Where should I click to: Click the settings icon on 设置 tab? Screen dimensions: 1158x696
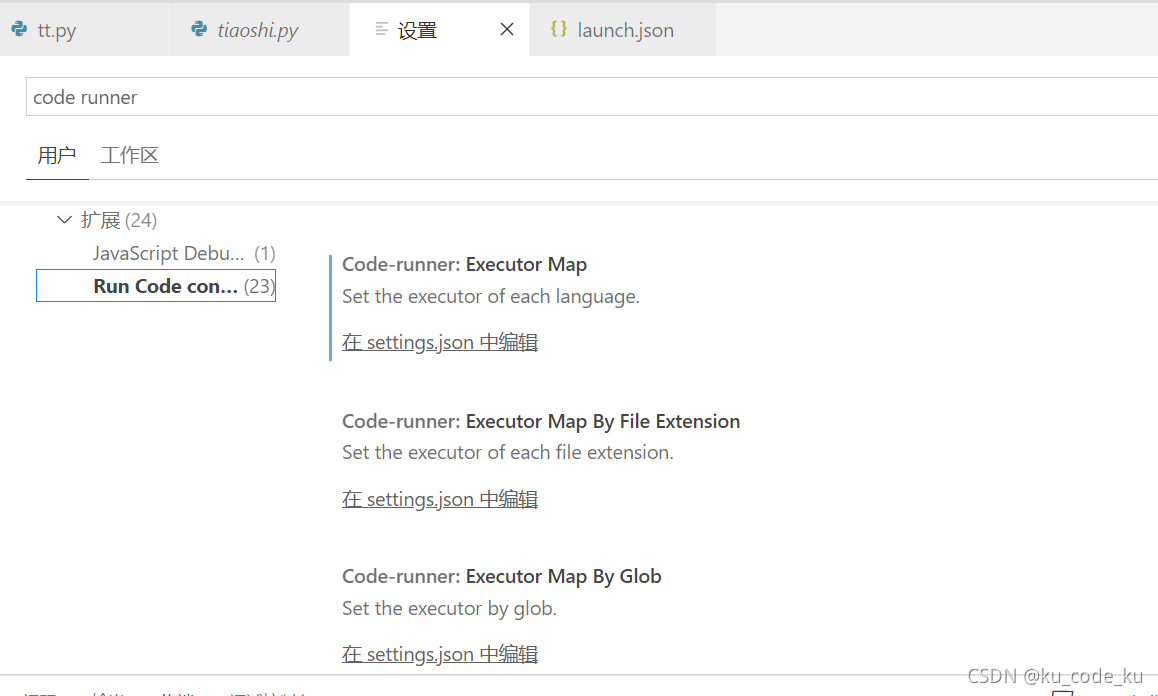(x=381, y=29)
